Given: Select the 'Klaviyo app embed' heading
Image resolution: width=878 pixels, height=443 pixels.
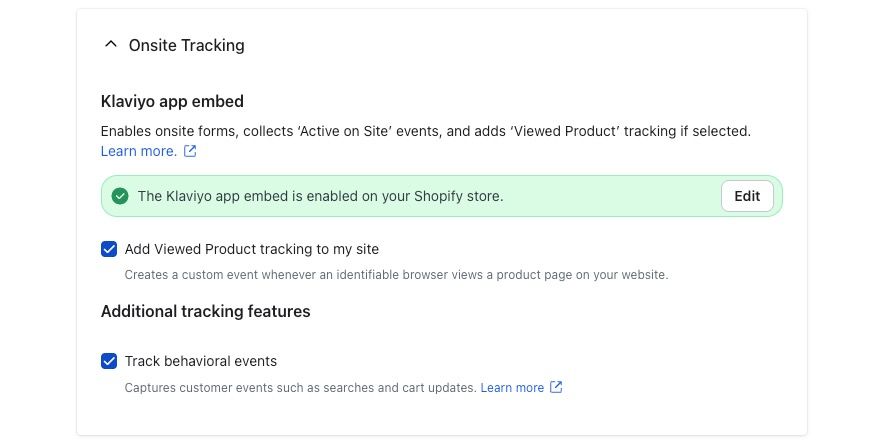Looking at the screenshot, I should coord(172,101).
